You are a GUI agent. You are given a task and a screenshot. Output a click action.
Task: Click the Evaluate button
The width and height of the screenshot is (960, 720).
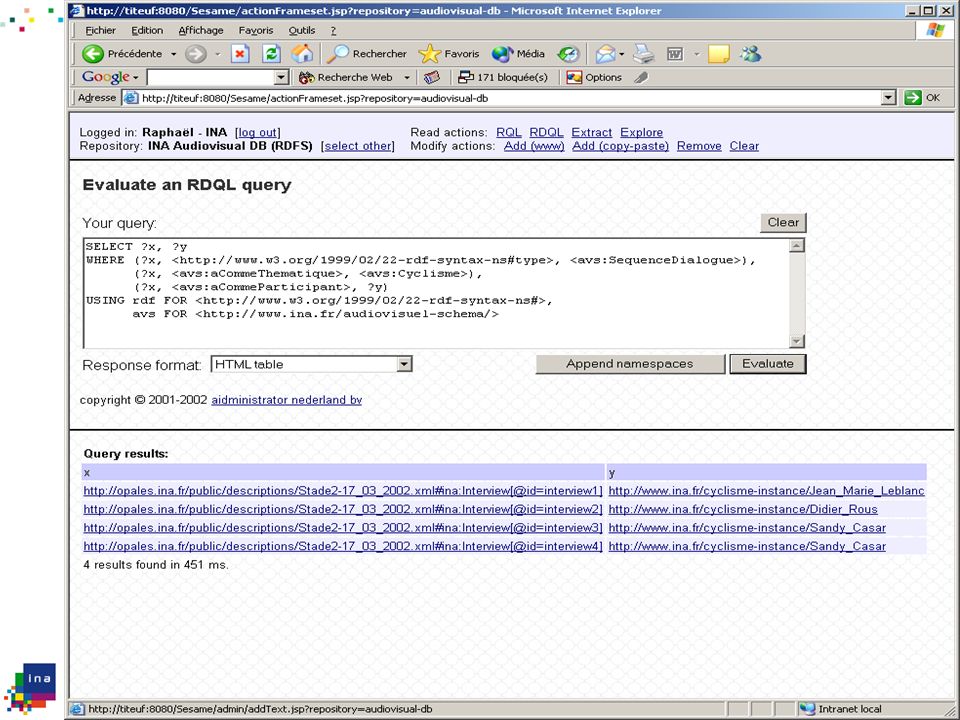tap(768, 364)
